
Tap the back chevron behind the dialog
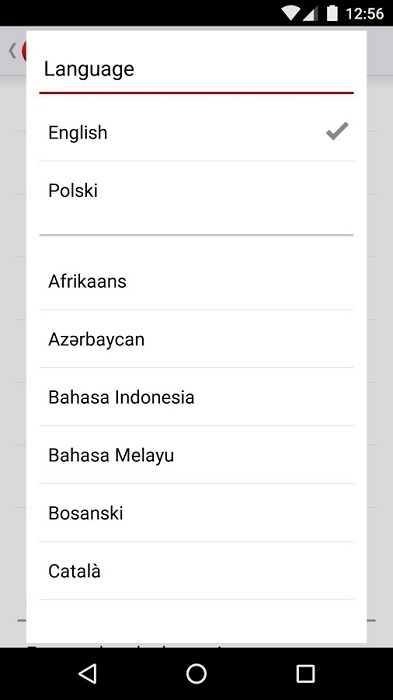coord(13,51)
